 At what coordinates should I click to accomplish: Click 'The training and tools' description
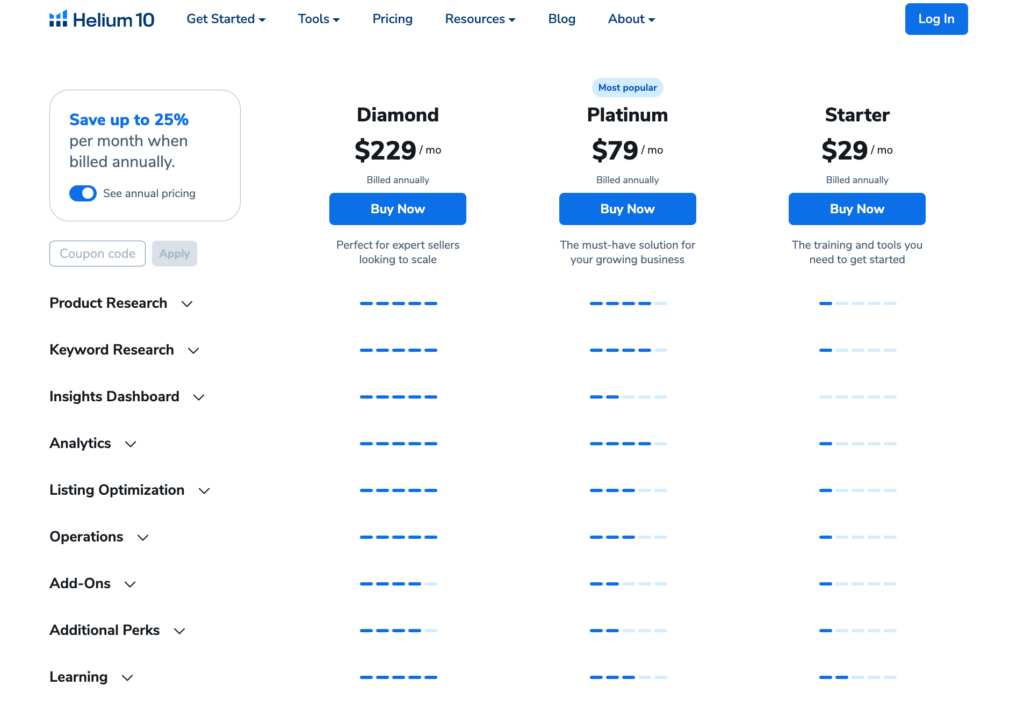tap(857, 252)
